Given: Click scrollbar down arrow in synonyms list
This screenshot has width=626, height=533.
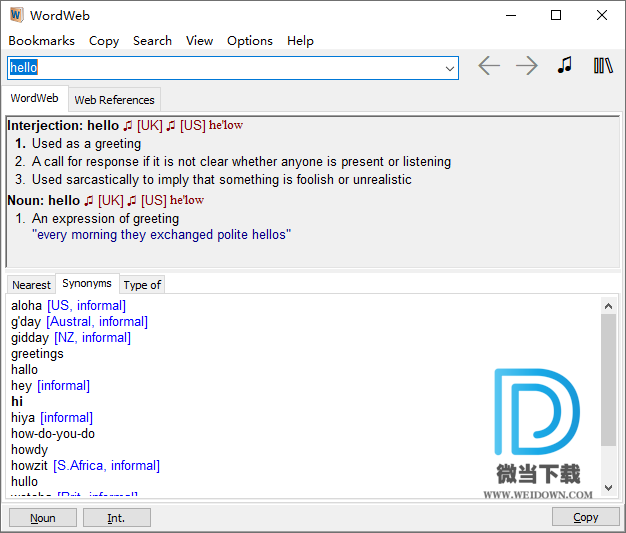Looking at the screenshot, I should pyautogui.click(x=608, y=487).
